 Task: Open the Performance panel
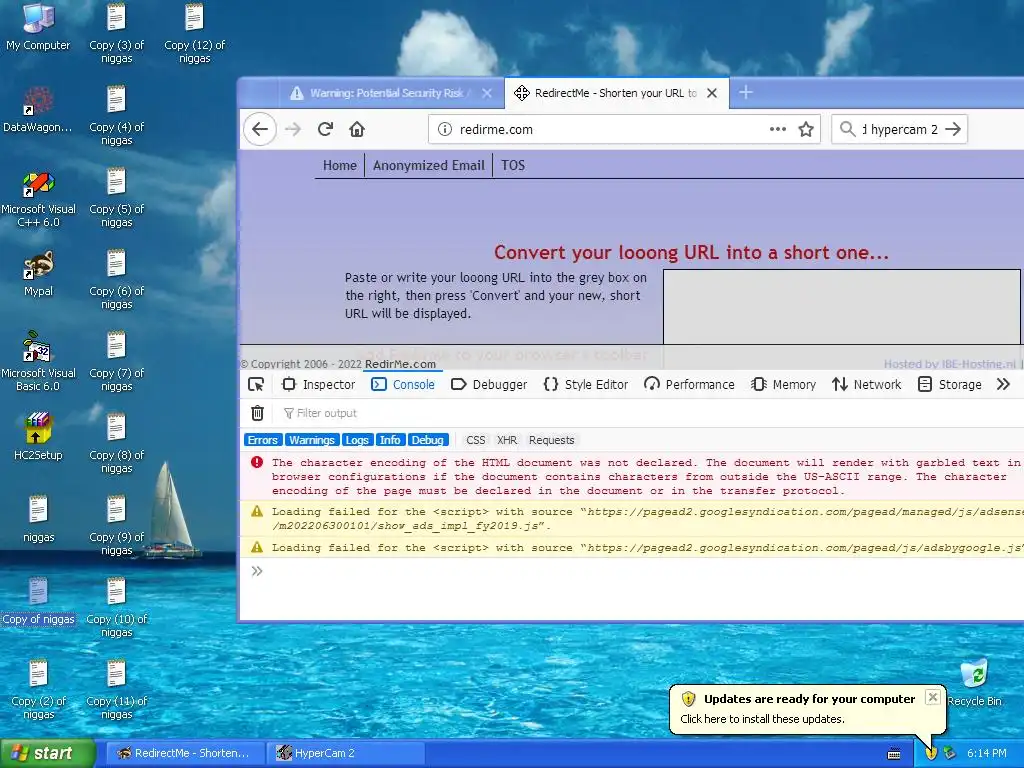(689, 385)
